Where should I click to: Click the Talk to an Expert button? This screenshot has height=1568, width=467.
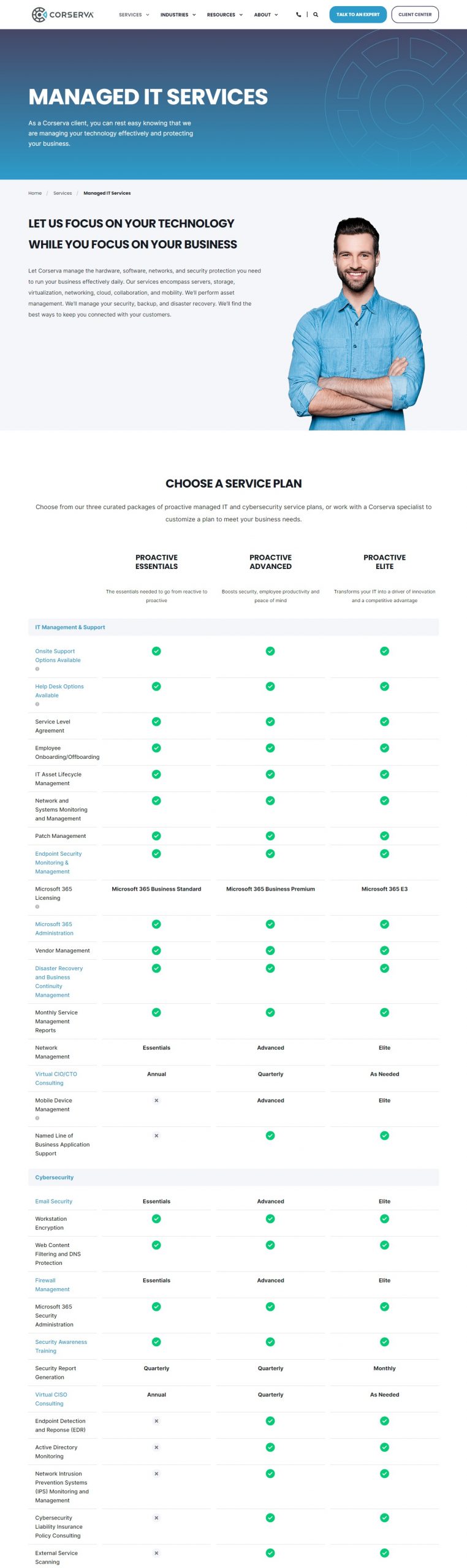358,15
